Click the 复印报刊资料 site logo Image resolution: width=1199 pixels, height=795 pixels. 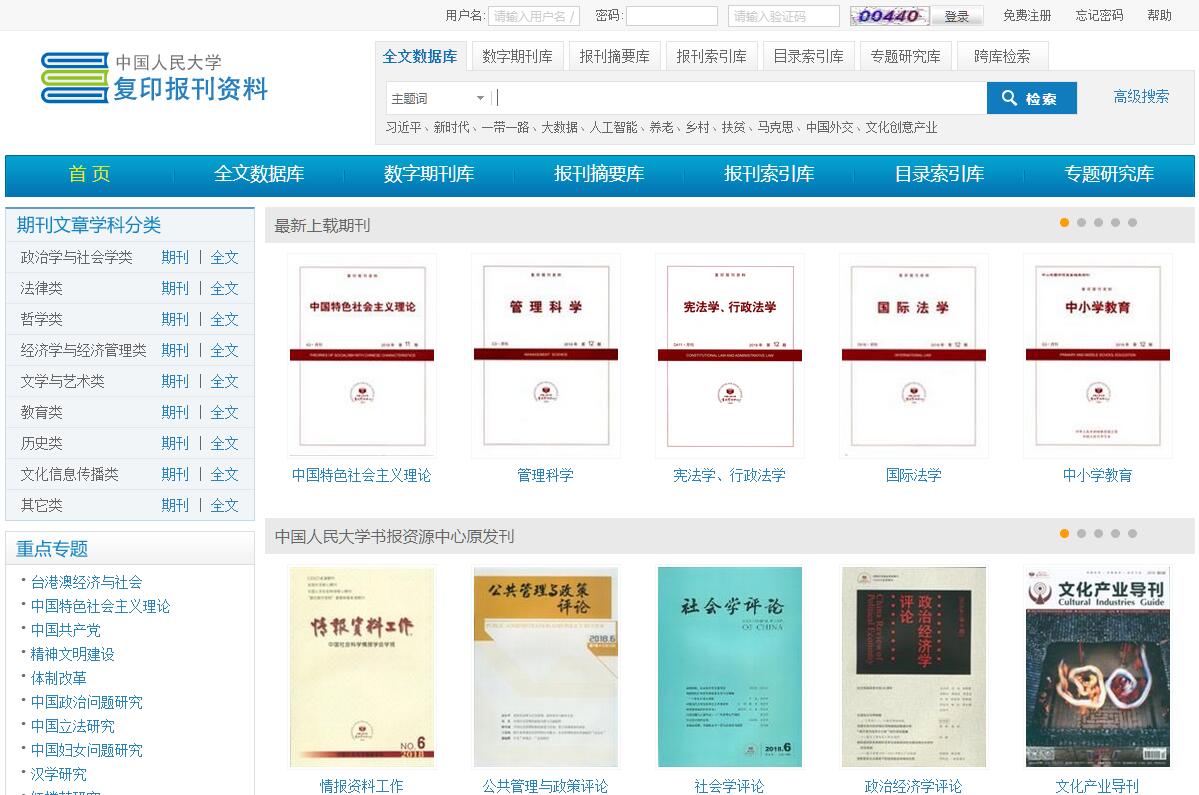click(155, 78)
